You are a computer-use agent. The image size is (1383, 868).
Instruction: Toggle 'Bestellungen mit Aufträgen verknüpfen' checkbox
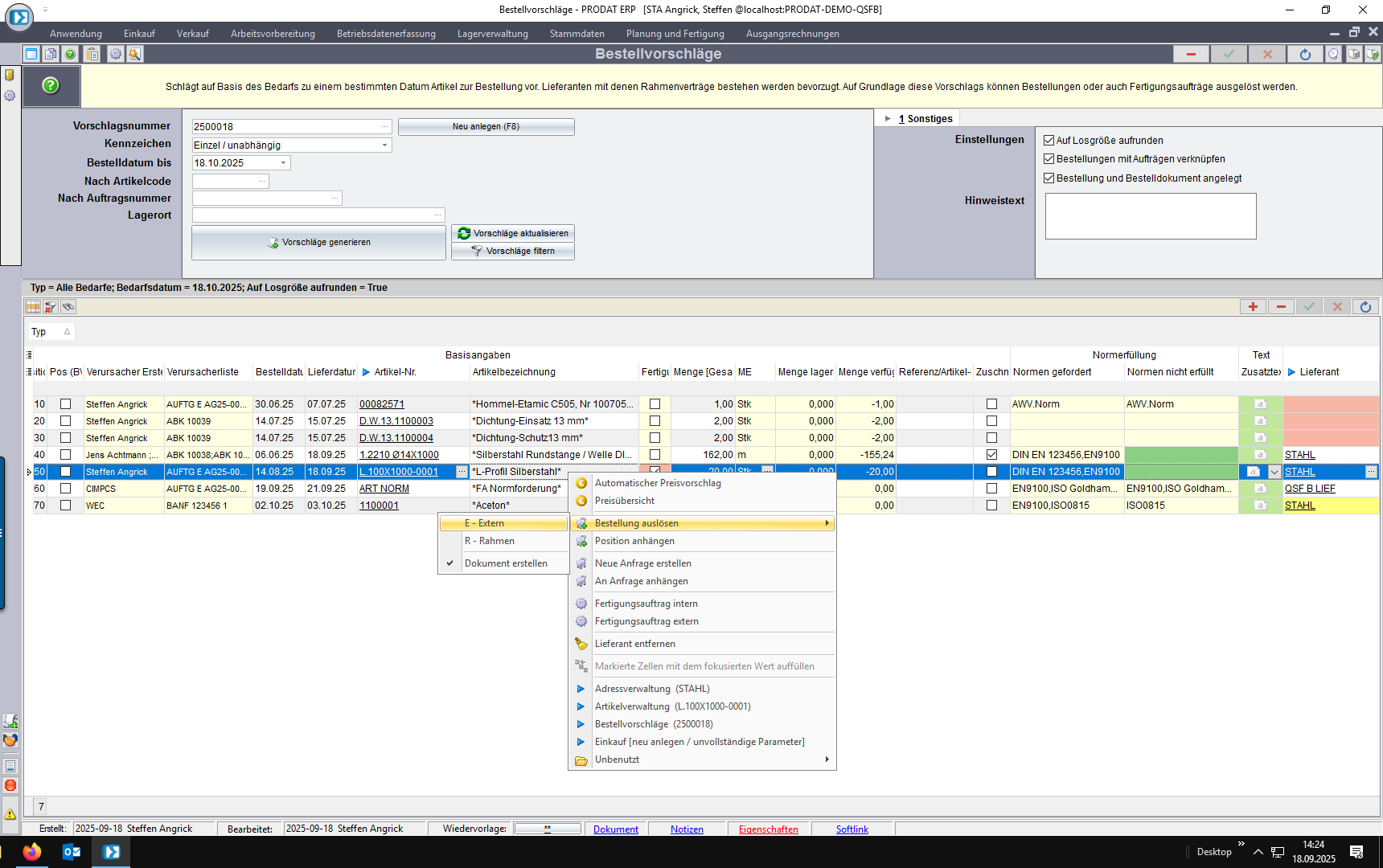pos(1049,159)
